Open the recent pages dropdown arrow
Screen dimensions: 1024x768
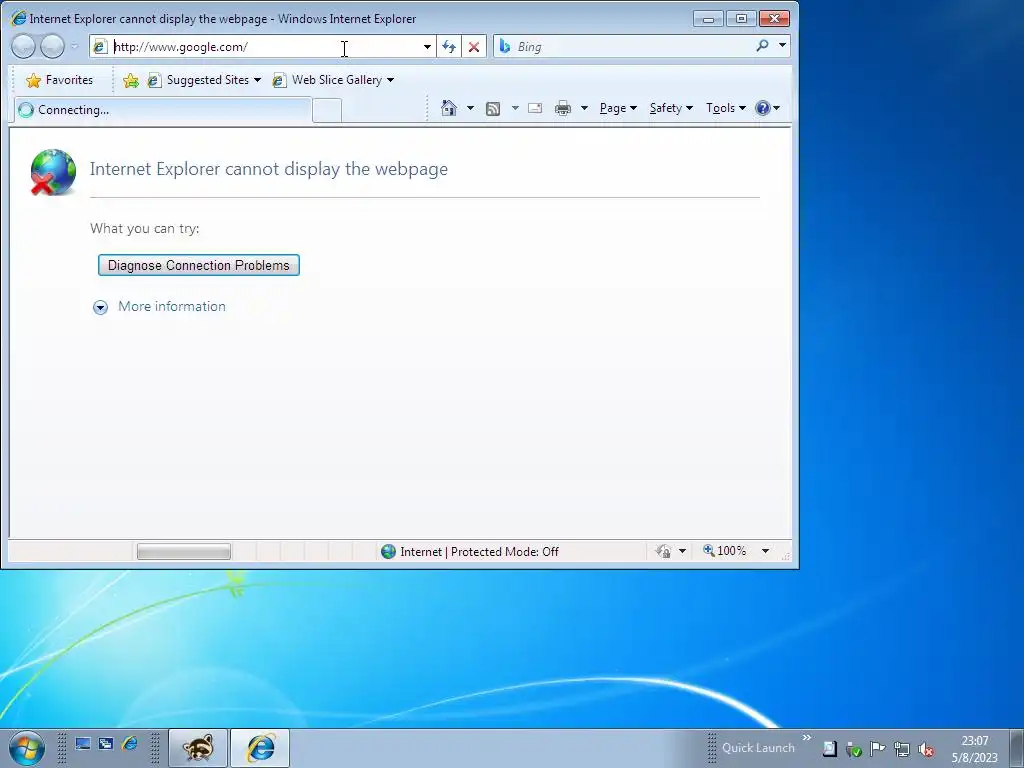coord(74,46)
